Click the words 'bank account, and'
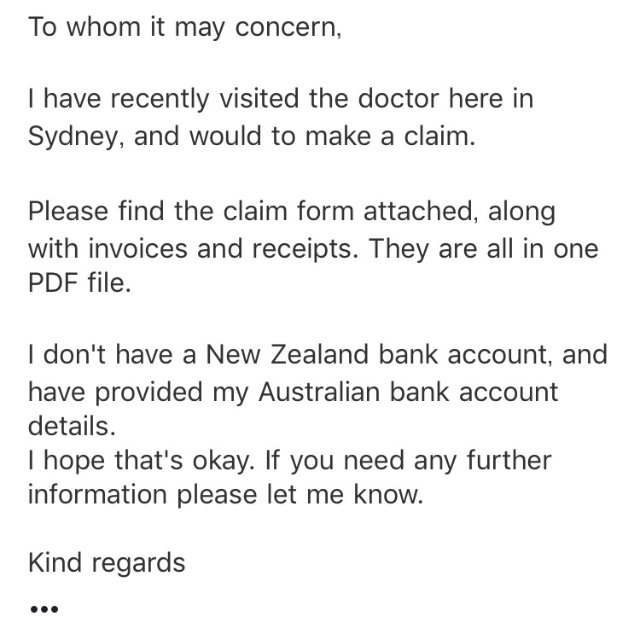This screenshot has height=640, width=640. 493,354
